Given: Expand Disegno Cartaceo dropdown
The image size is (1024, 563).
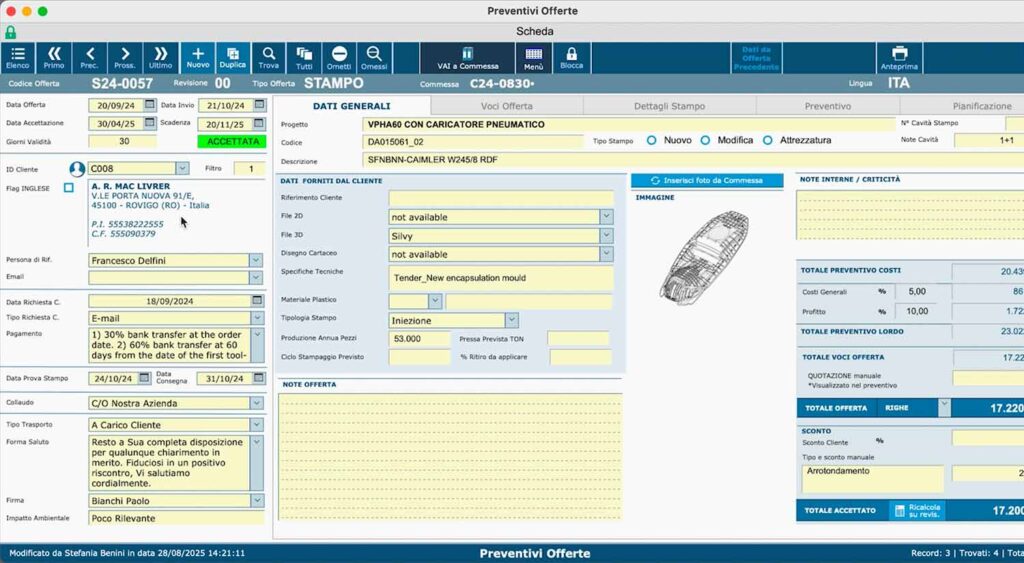Looking at the screenshot, I should [606, 254].
